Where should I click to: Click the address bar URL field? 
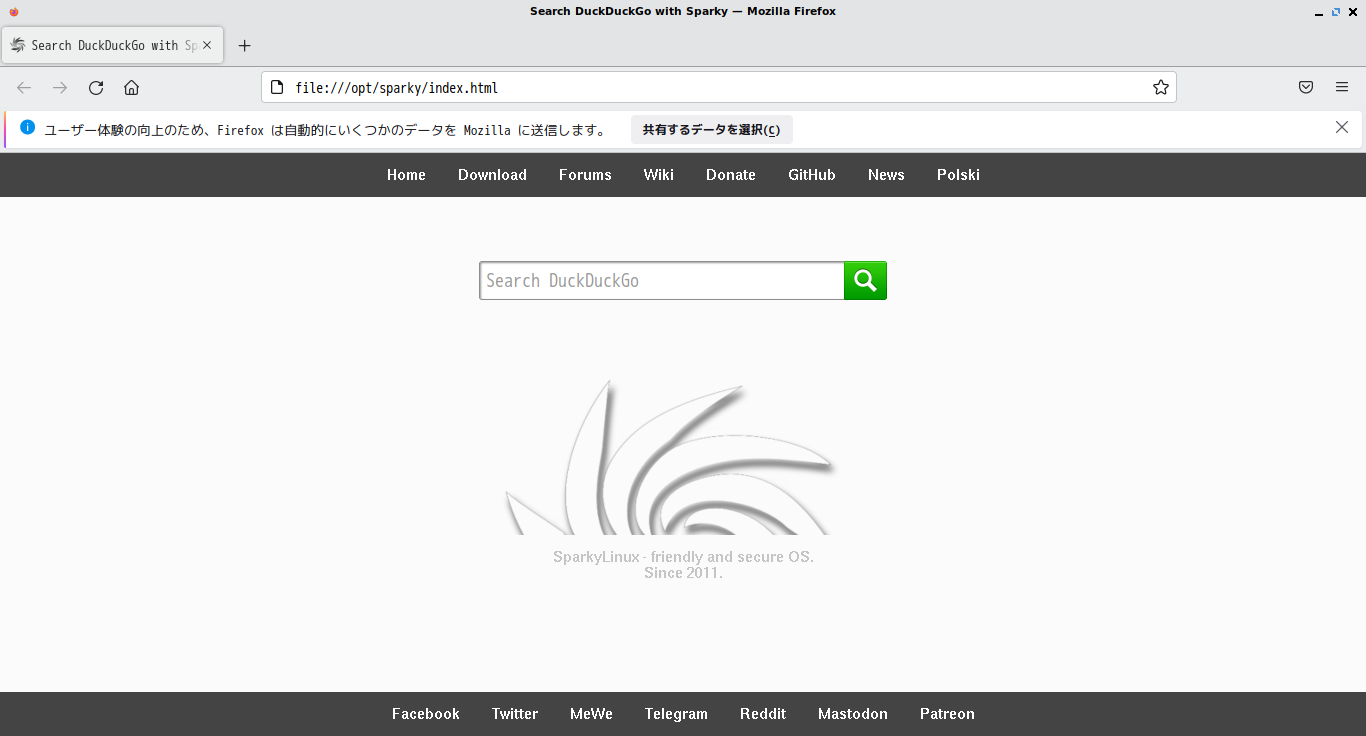click(718, 88)
